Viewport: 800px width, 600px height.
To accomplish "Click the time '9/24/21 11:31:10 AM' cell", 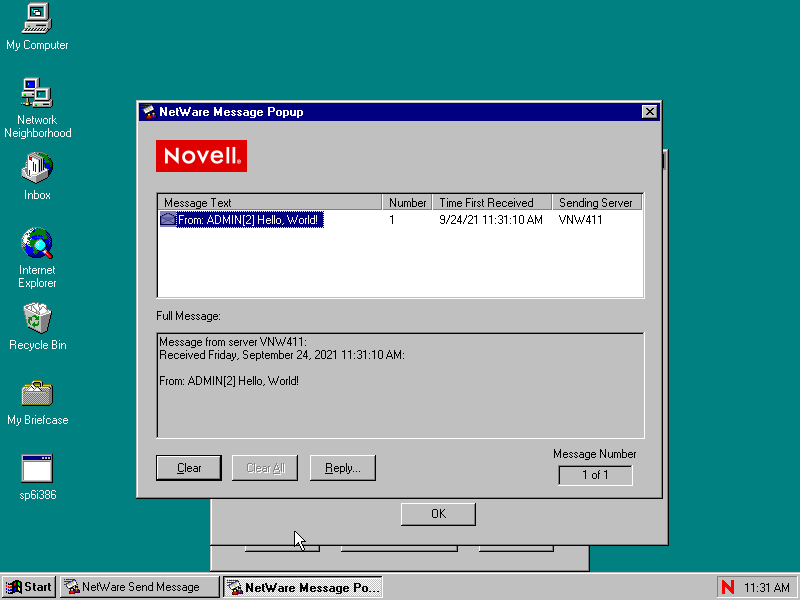I will (x=491, y=220).
